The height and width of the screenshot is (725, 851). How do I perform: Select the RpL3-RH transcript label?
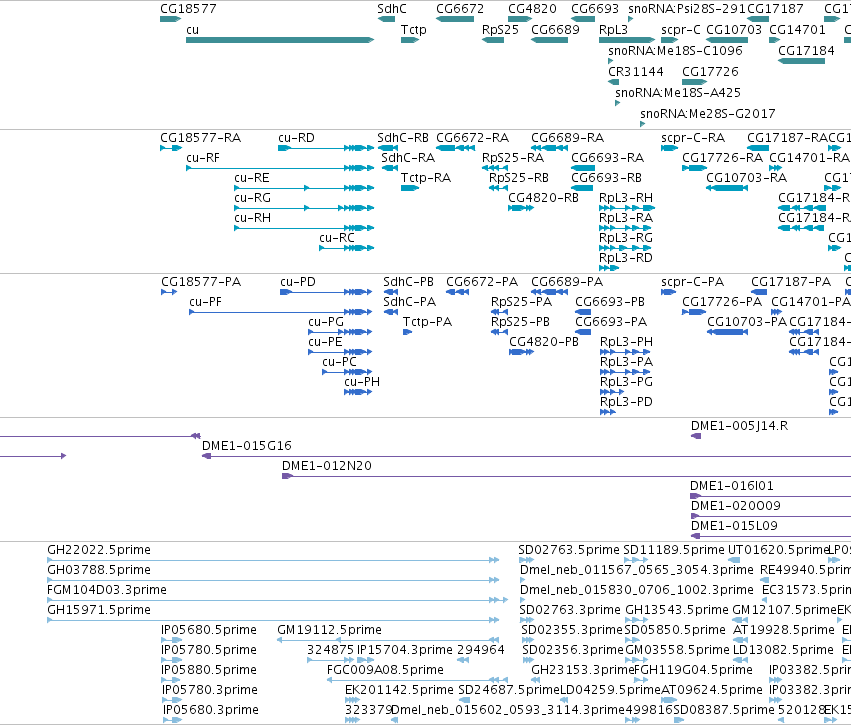pos(626,198)
